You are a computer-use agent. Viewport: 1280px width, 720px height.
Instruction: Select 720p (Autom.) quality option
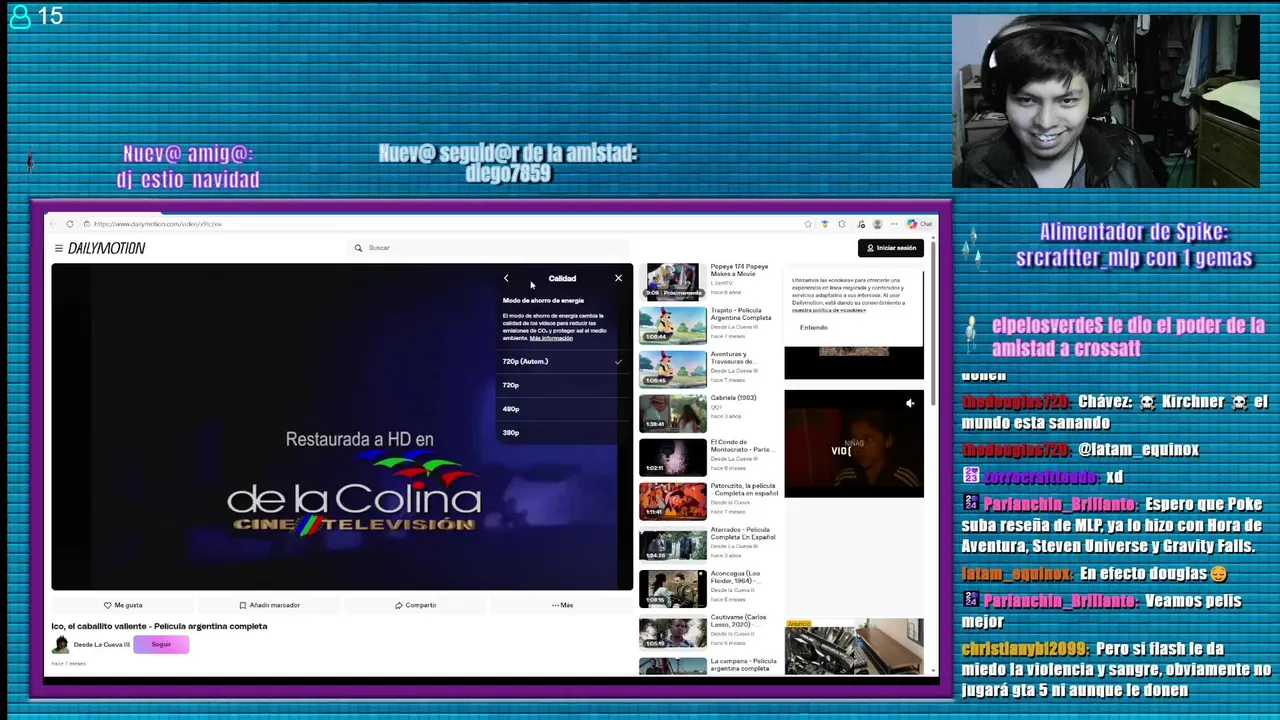tap(562, 361)
